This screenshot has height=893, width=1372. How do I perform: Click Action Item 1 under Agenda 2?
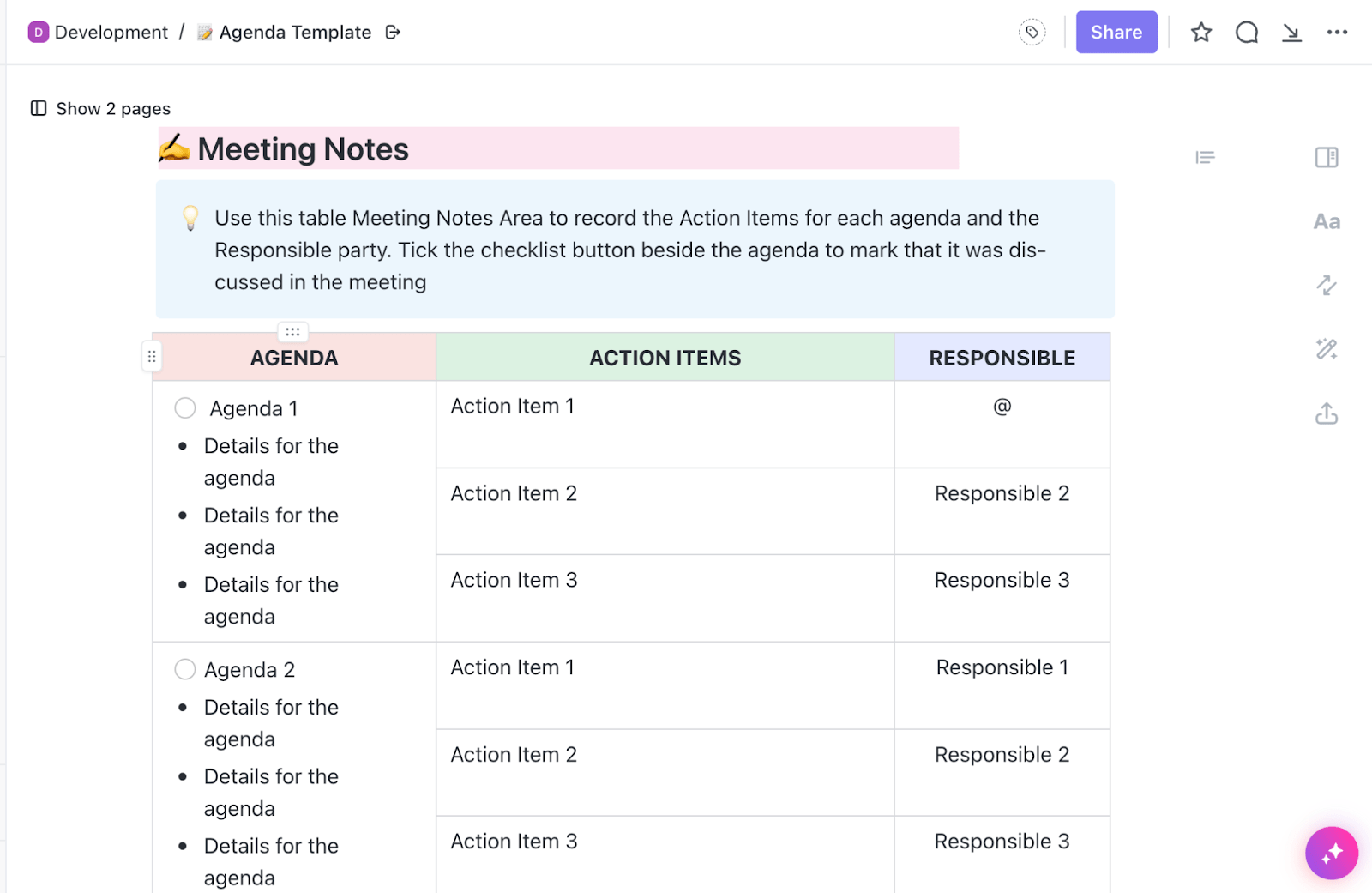(513, 667)
